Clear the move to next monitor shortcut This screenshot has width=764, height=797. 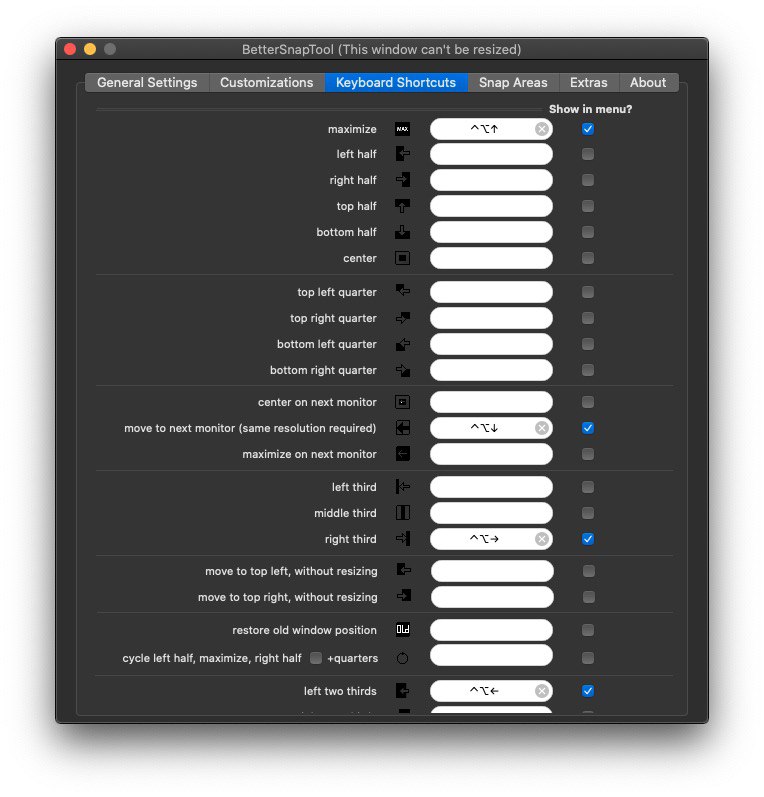(542, 428)
